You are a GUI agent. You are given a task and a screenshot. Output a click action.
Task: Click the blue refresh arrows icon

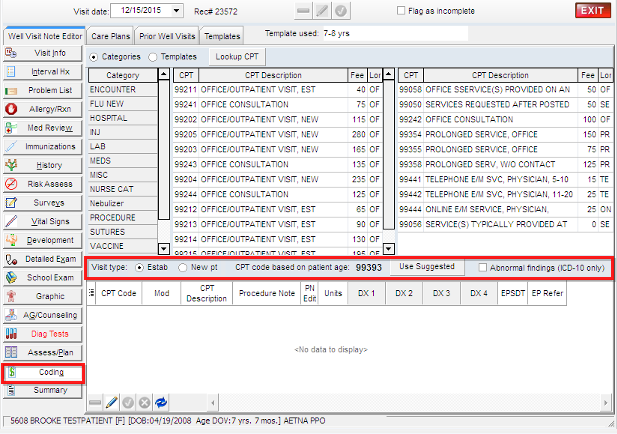tap(161, 403)
